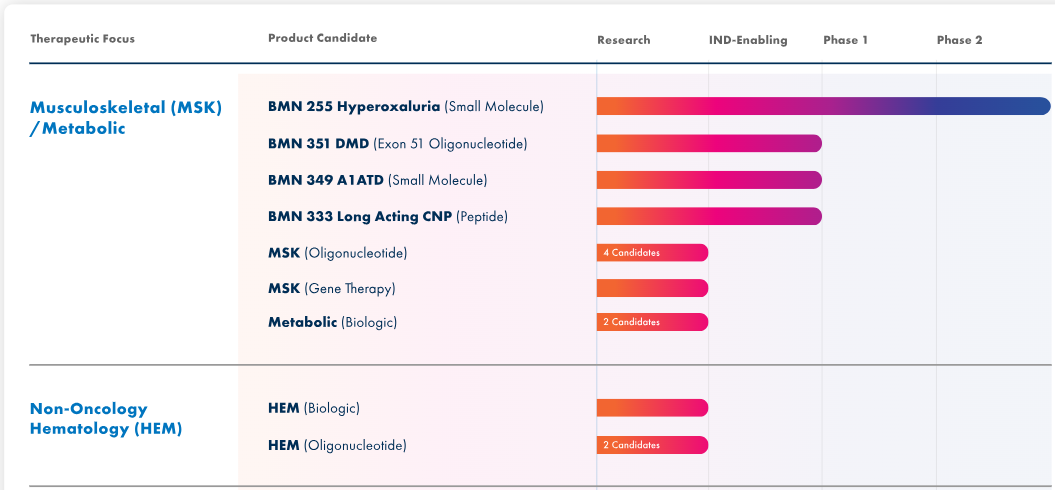Image resolution: width=1055 pixels, height=490 pixels.
Task: Click the Phase 2 column header
Action: pyautogui.click(x=959, y=40)
